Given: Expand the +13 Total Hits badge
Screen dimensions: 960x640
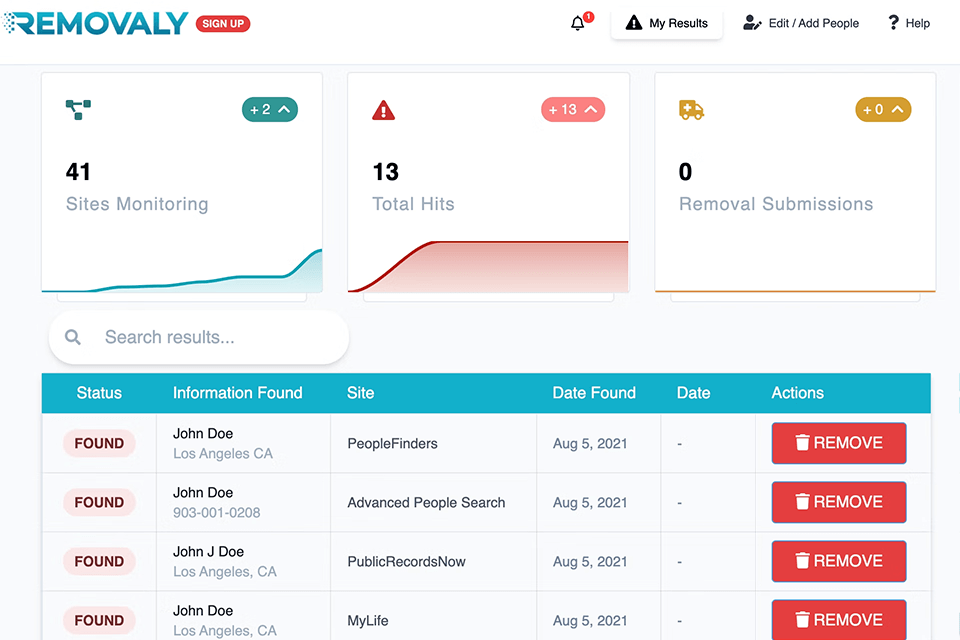Looking at the screenshot, I should pyautogui.click(x=573, y=110).
